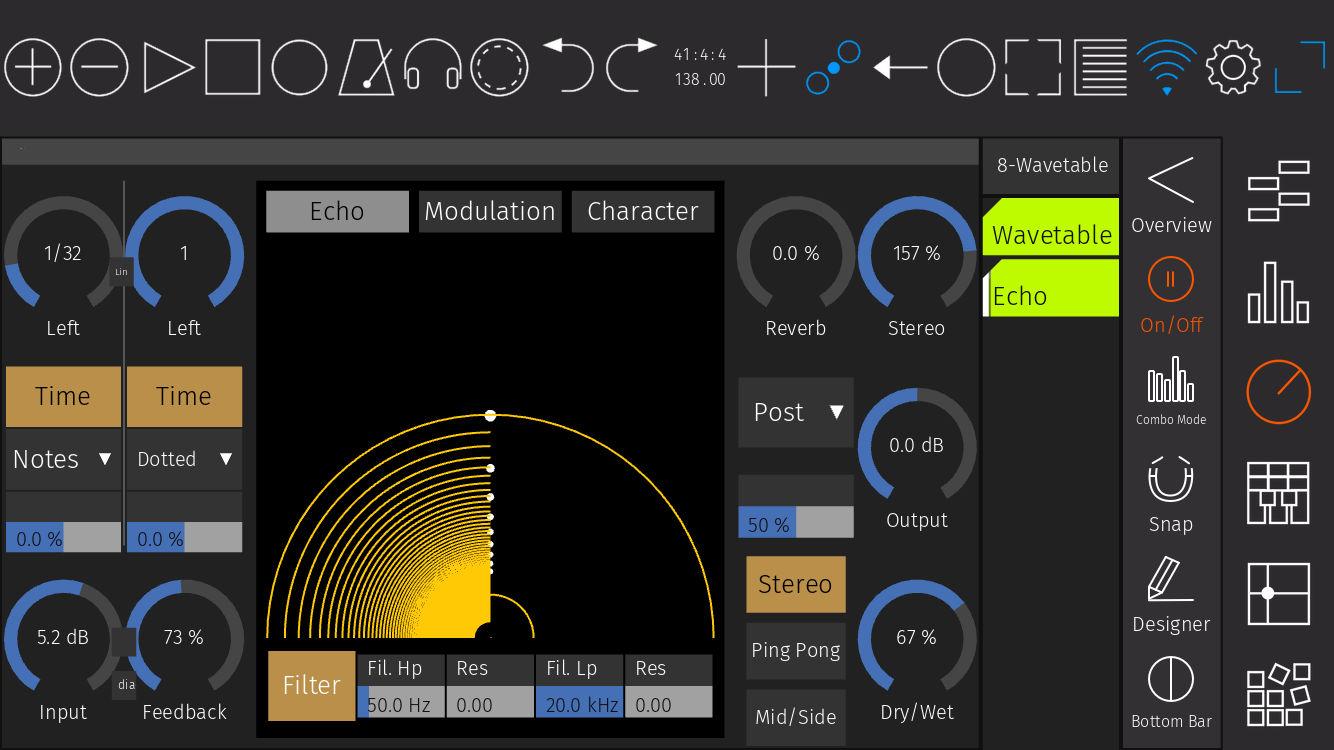1334x750 pixels.
Task: Undo the last action with the left-curving arrow
Action: click(x=568, y=65)
